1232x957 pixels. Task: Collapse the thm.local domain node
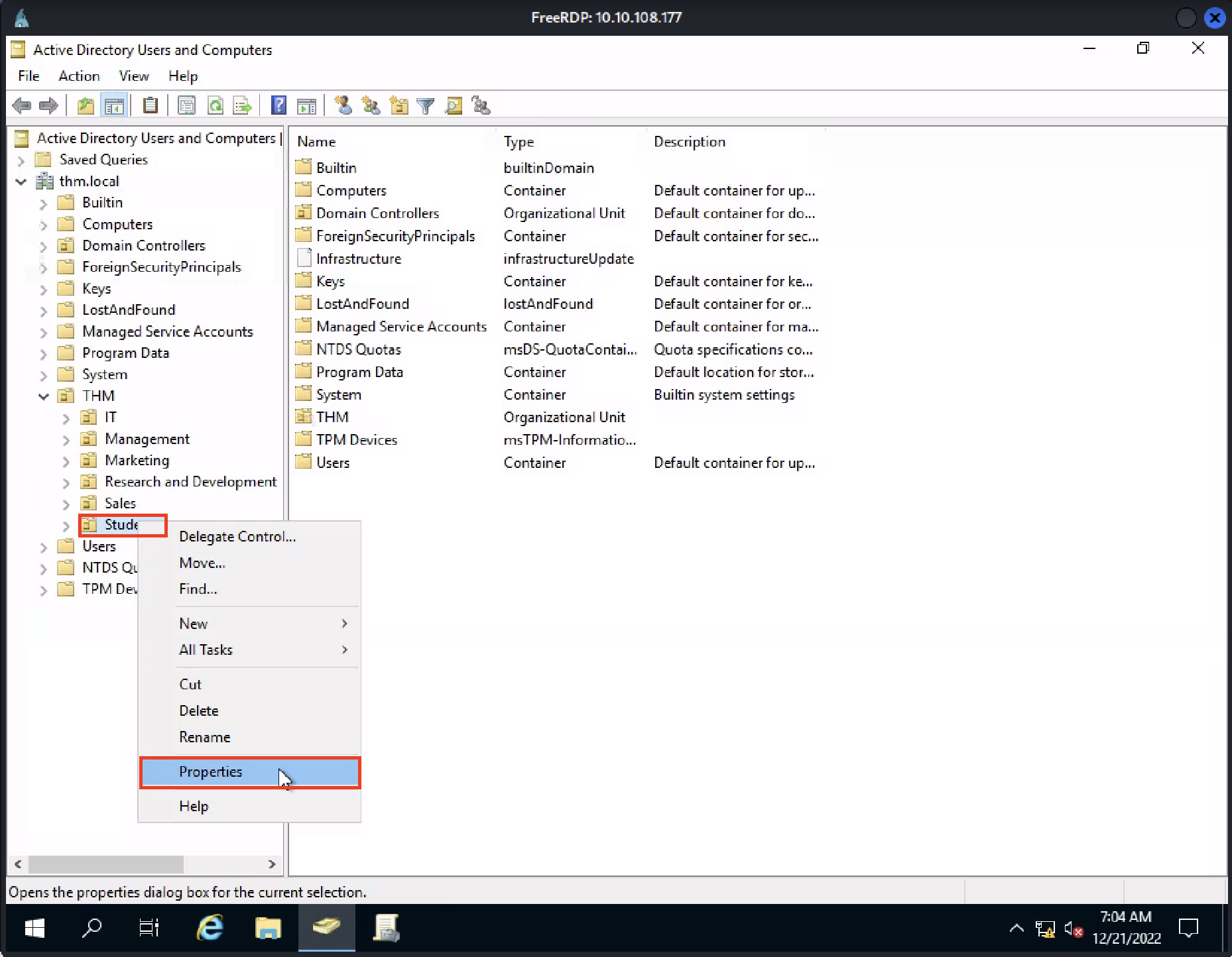pos(21,182)
